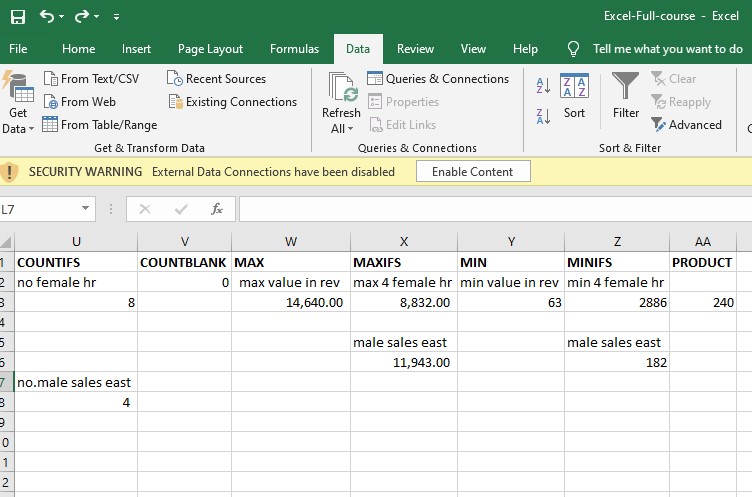Switch to the Review tab
Image resolution: width=752 pixels, height=497 pixels.
(415, 49)
